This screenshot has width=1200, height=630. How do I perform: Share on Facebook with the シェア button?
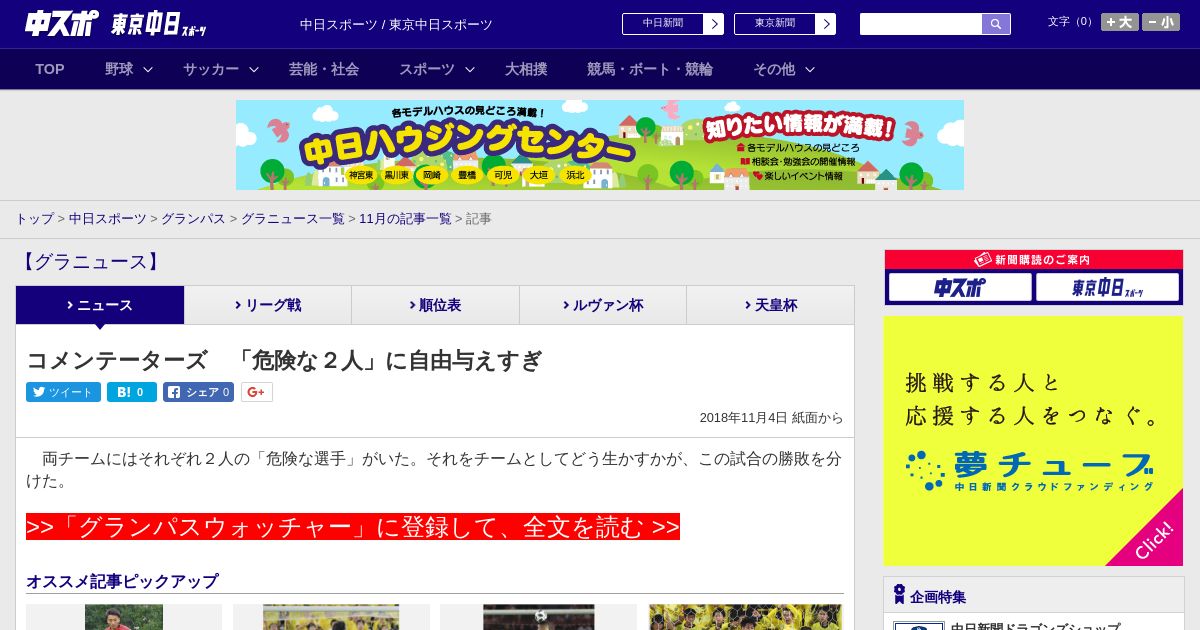point(198,392)
